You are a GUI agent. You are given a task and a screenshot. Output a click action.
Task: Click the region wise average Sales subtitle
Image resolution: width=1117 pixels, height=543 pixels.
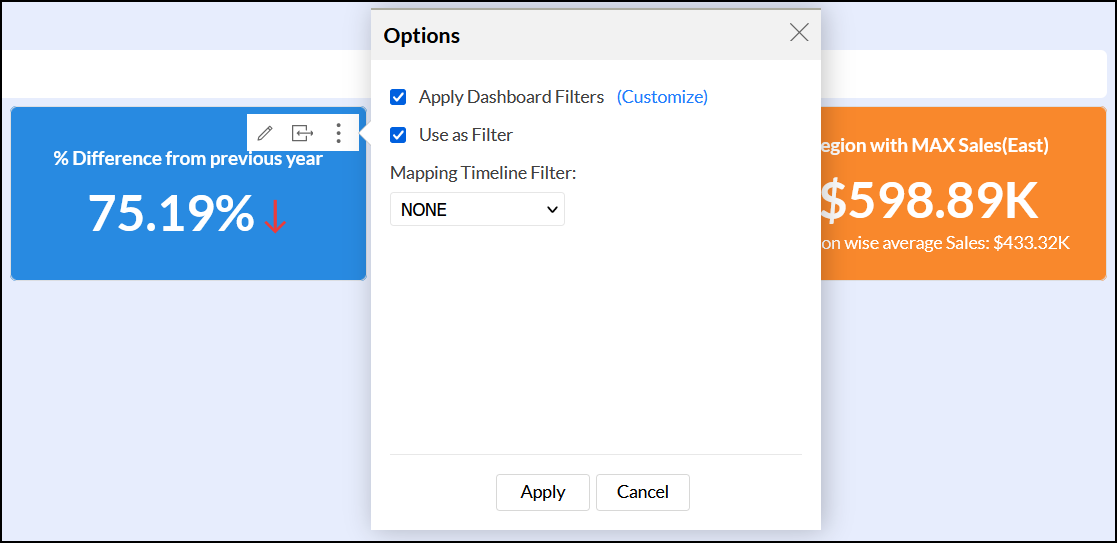coord(945,243)
